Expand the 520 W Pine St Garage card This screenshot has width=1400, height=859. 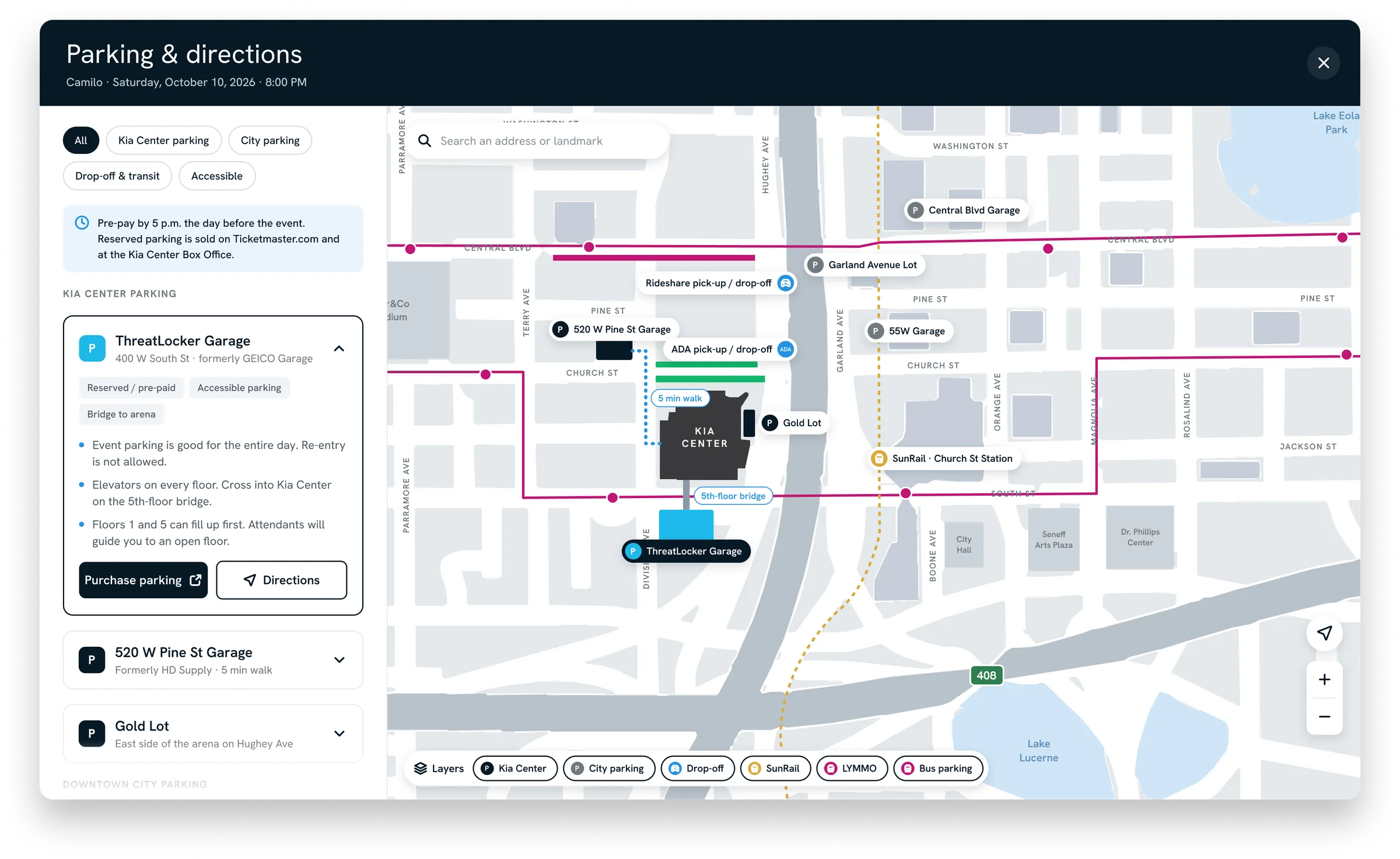click(x=339, y=660)
